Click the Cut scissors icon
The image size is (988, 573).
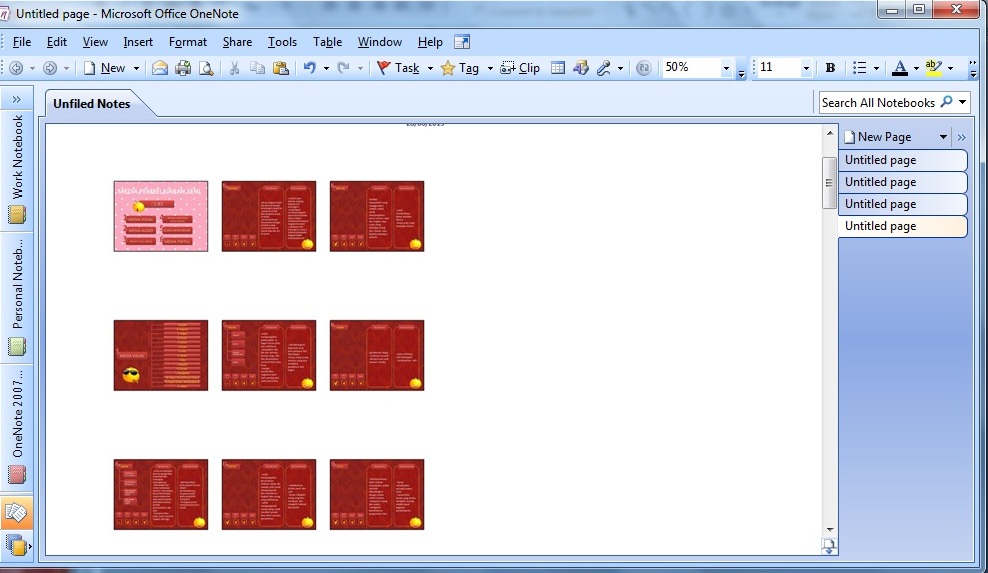pyautogui.click(x=234, y=68)
